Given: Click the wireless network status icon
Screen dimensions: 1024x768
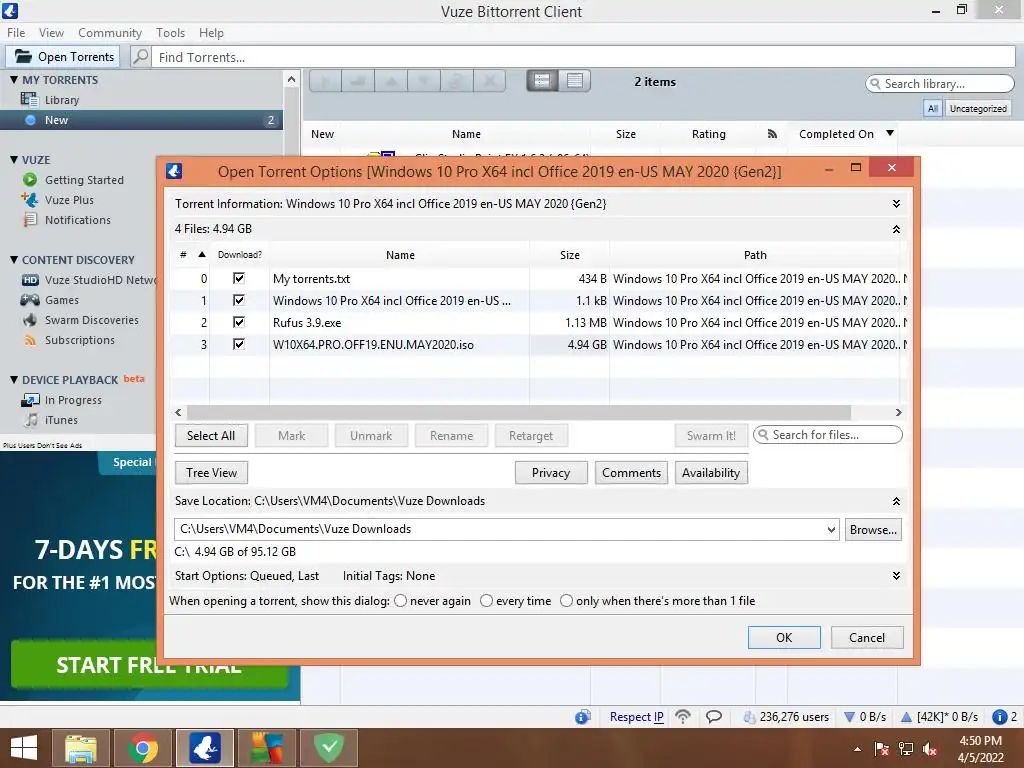Looking at the screenshot, I should [683, 717].
